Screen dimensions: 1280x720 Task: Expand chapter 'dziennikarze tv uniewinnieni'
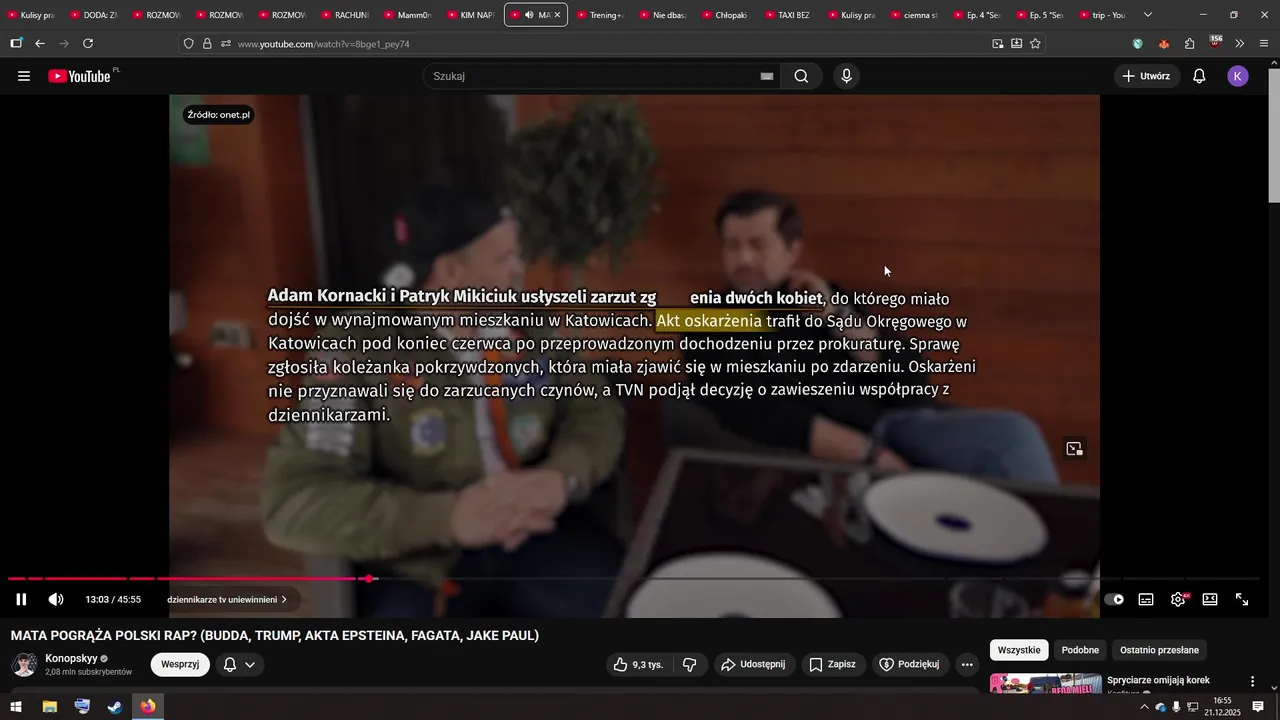point(227,599)
